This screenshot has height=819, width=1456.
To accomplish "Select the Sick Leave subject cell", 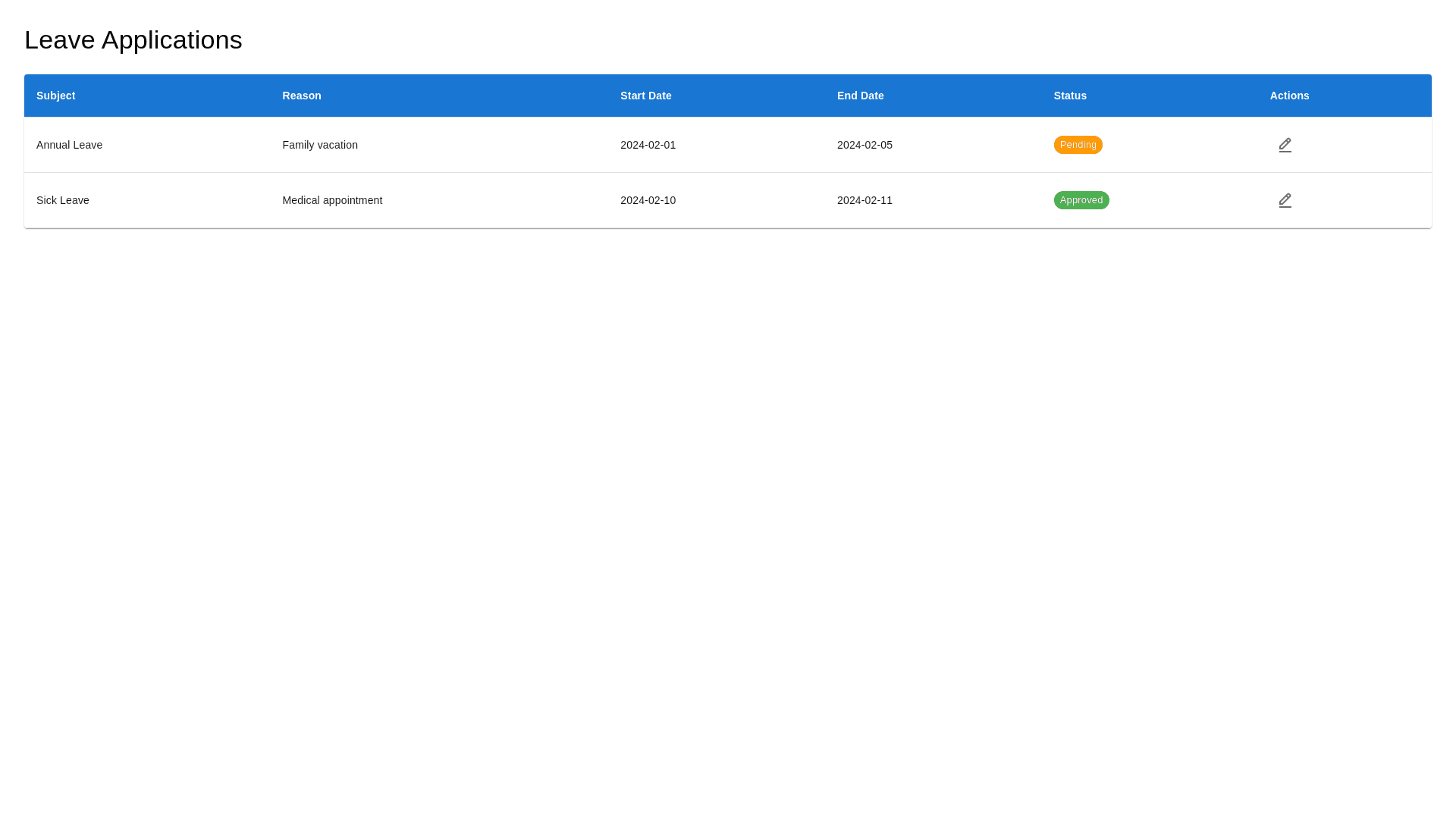I will [x=63, y=200].
